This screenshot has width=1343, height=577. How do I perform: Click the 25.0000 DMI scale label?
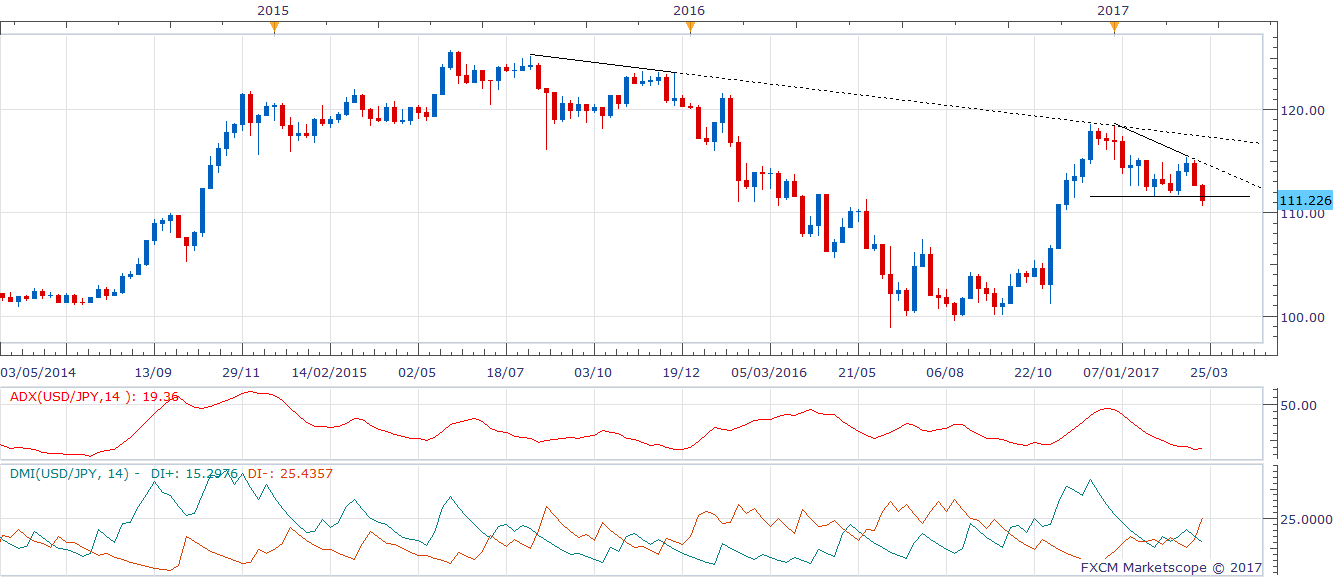click(x=1305, y=520)
